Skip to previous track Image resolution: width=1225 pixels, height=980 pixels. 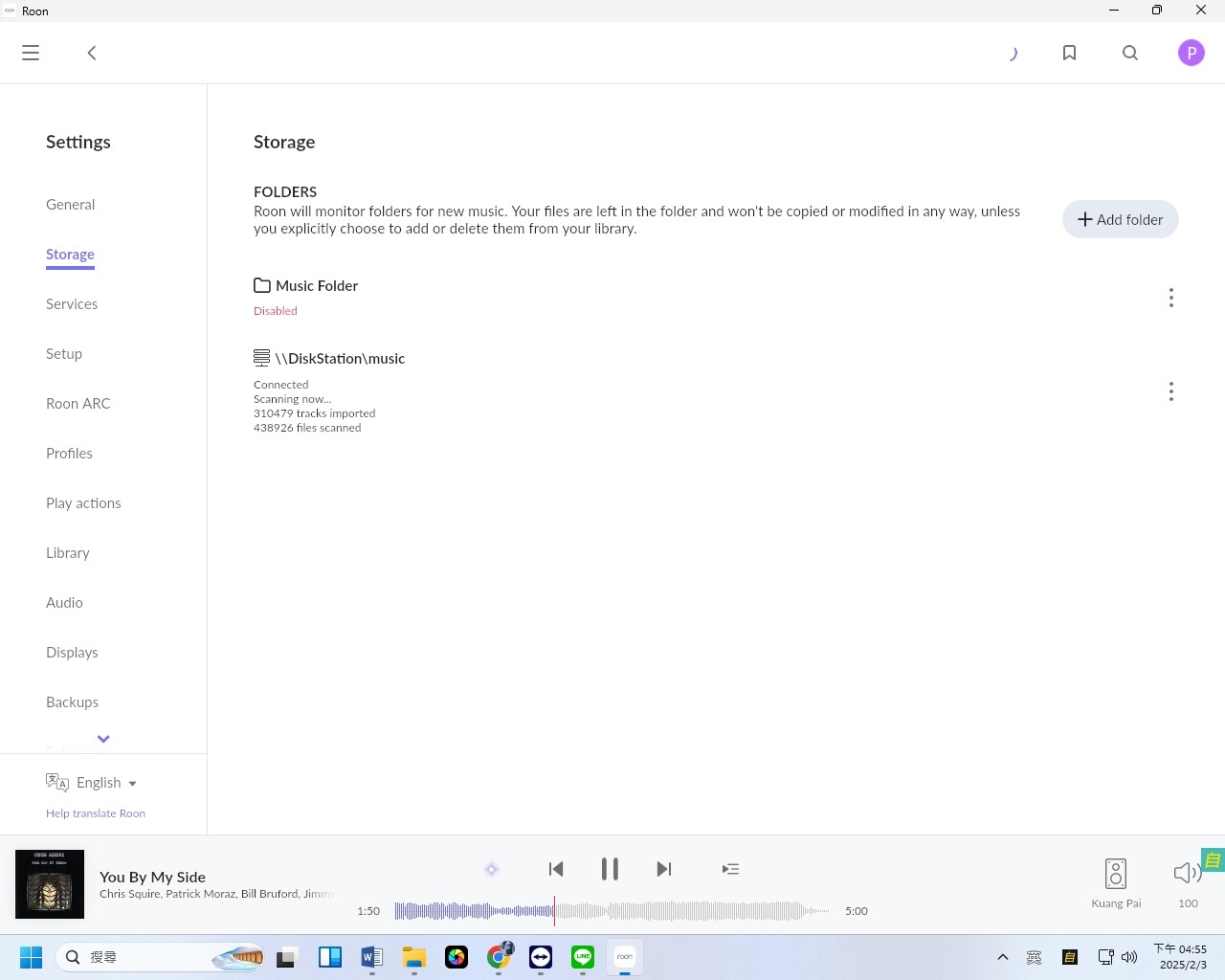coord(556,869)
